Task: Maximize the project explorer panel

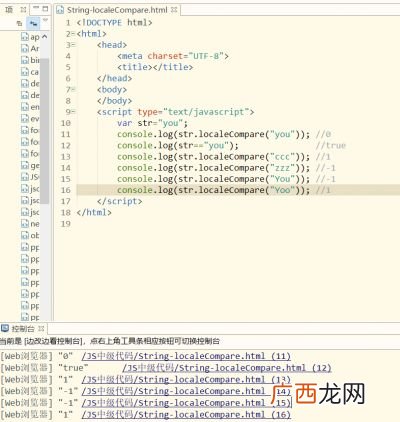Action: [x=45, y=9]
